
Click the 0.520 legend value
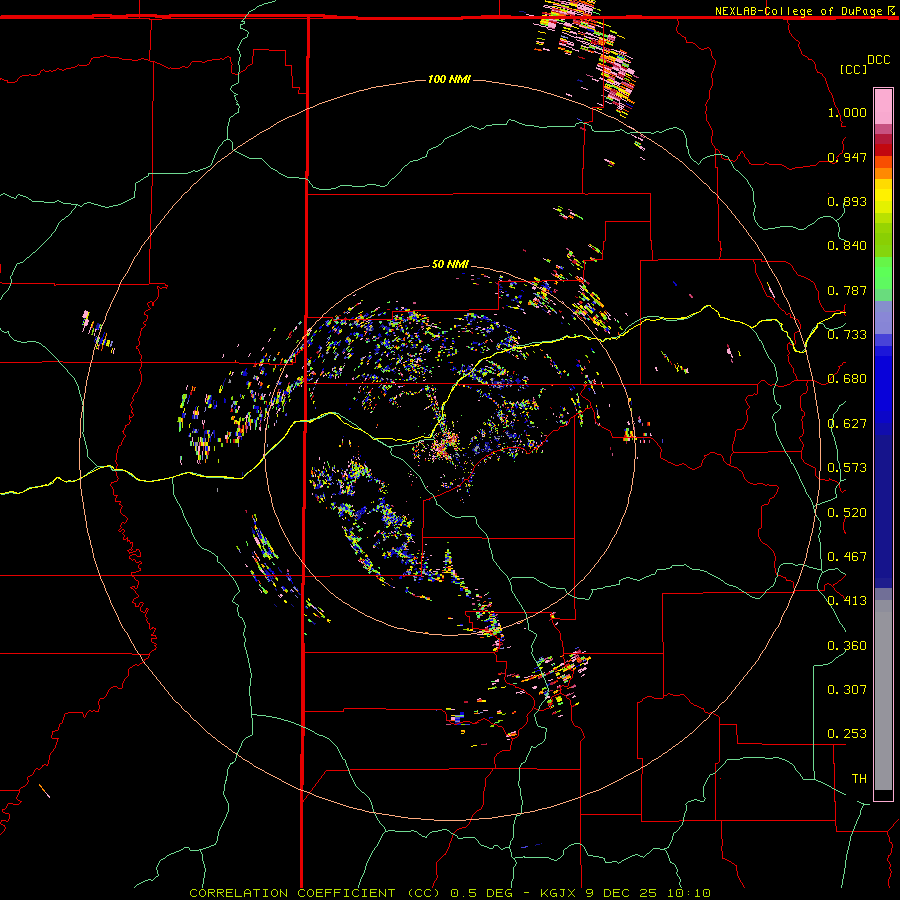click(x=847, y=513)
